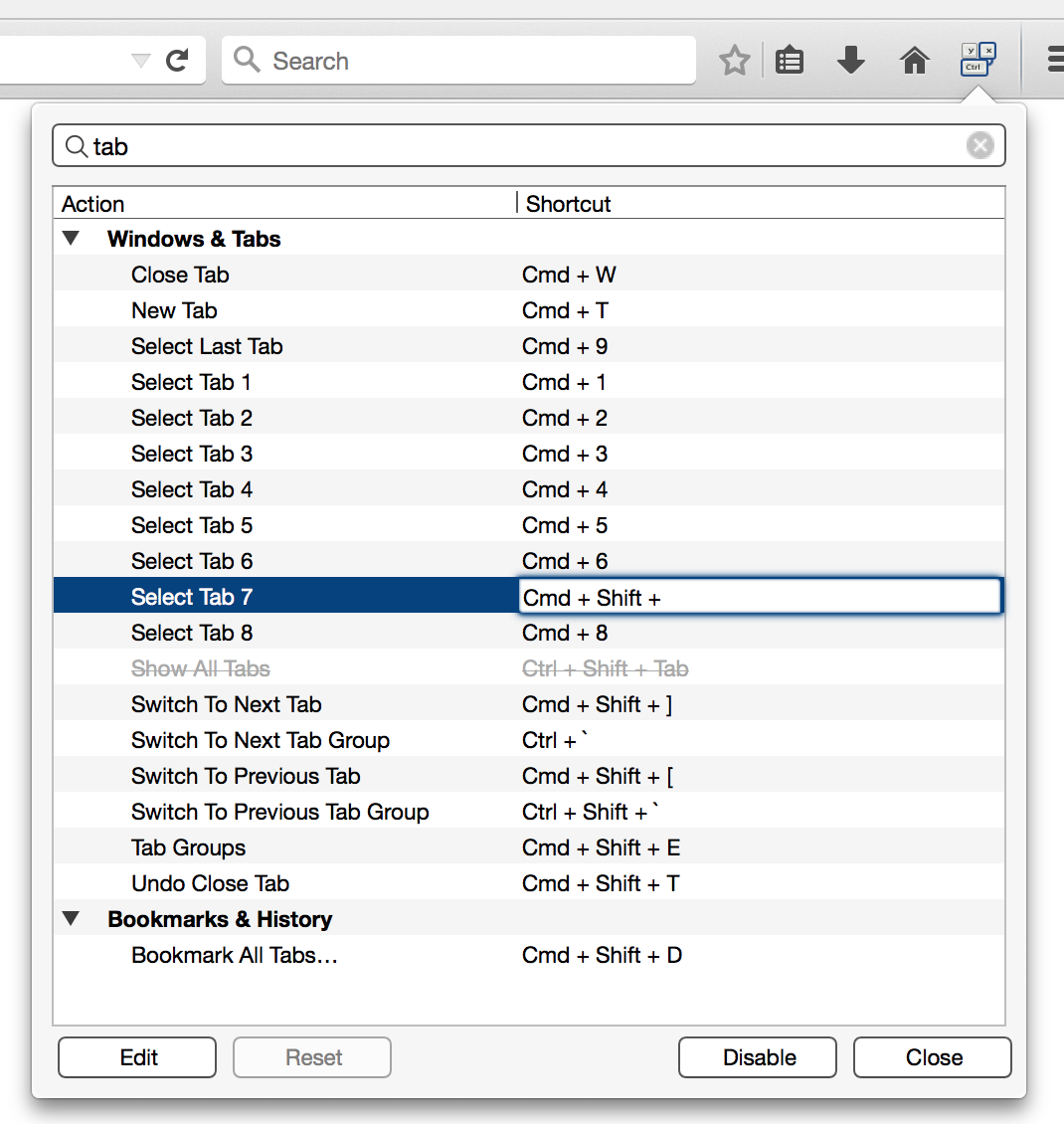Image resolution: width=1064 pixels, height=1124 pixels.
Task: Click the Shortcut column header
Action: point(568,204)
